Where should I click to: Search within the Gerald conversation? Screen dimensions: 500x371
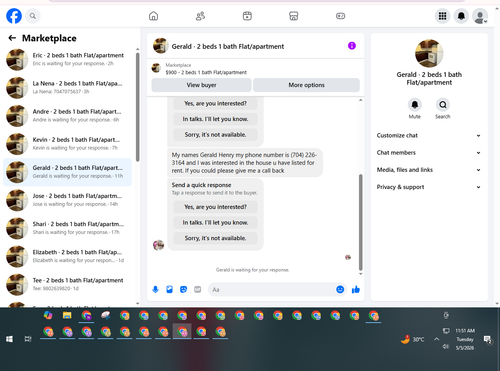coord(443,105)
